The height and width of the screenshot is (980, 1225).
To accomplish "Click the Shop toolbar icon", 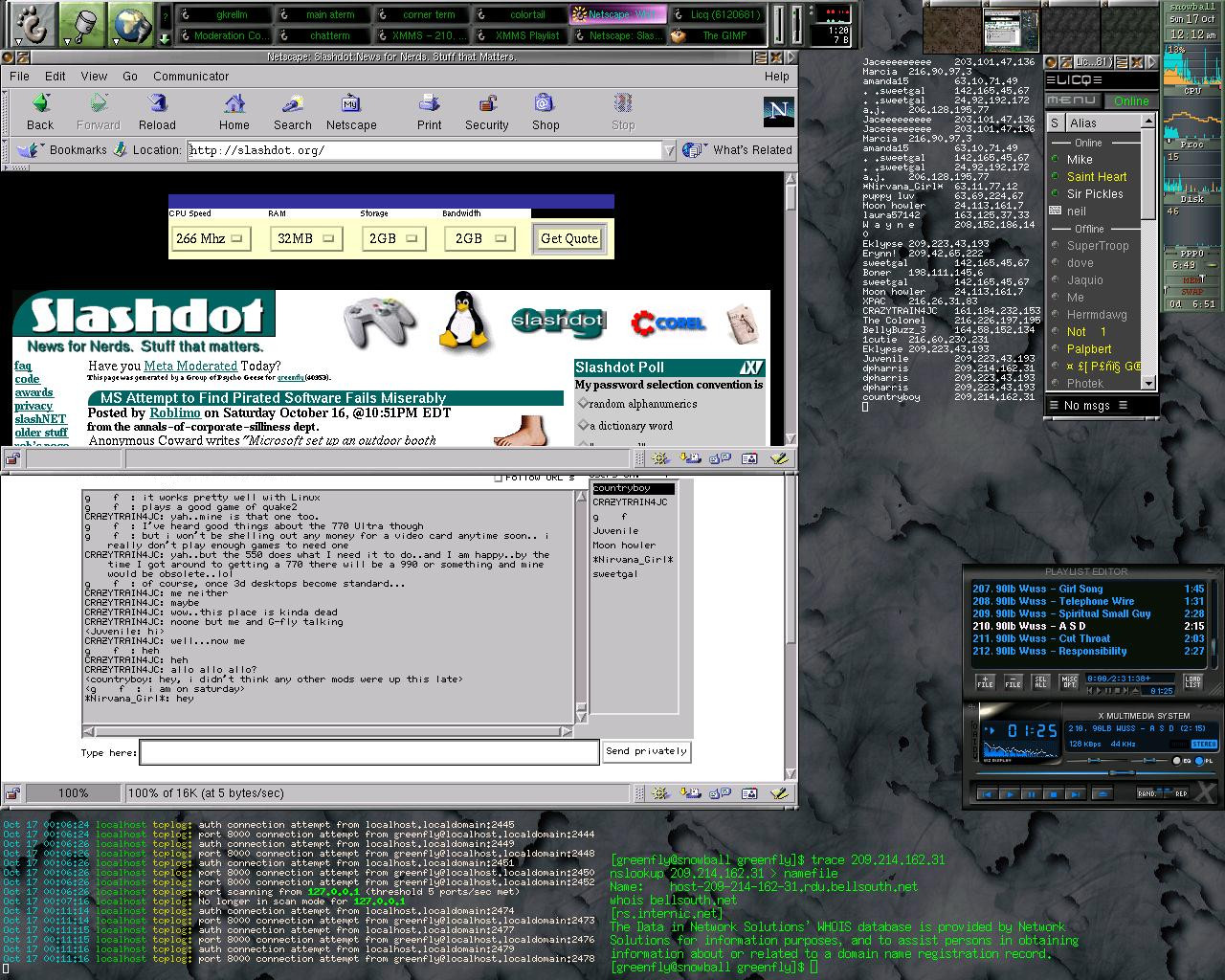I will coord(546,112).
